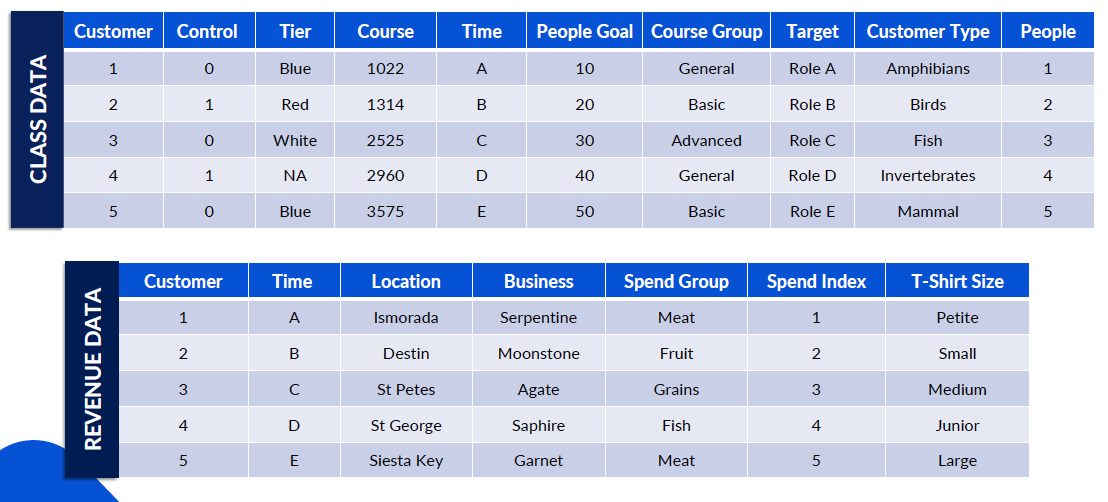This screenshot has width=1108, height=502.
Task: Select the "Amphibians" customer type cell
Action: point(927,69)
